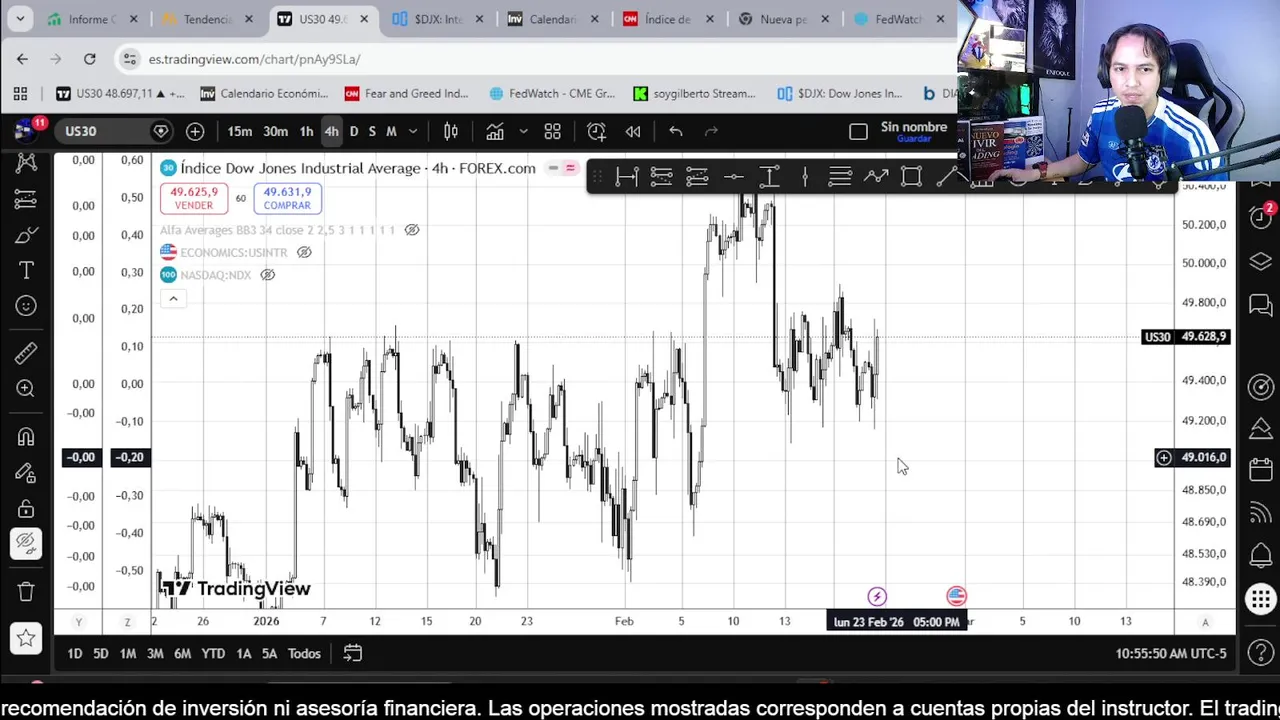Activate the Zoom in tool
1280x720 pixels.
click(26, 389)
